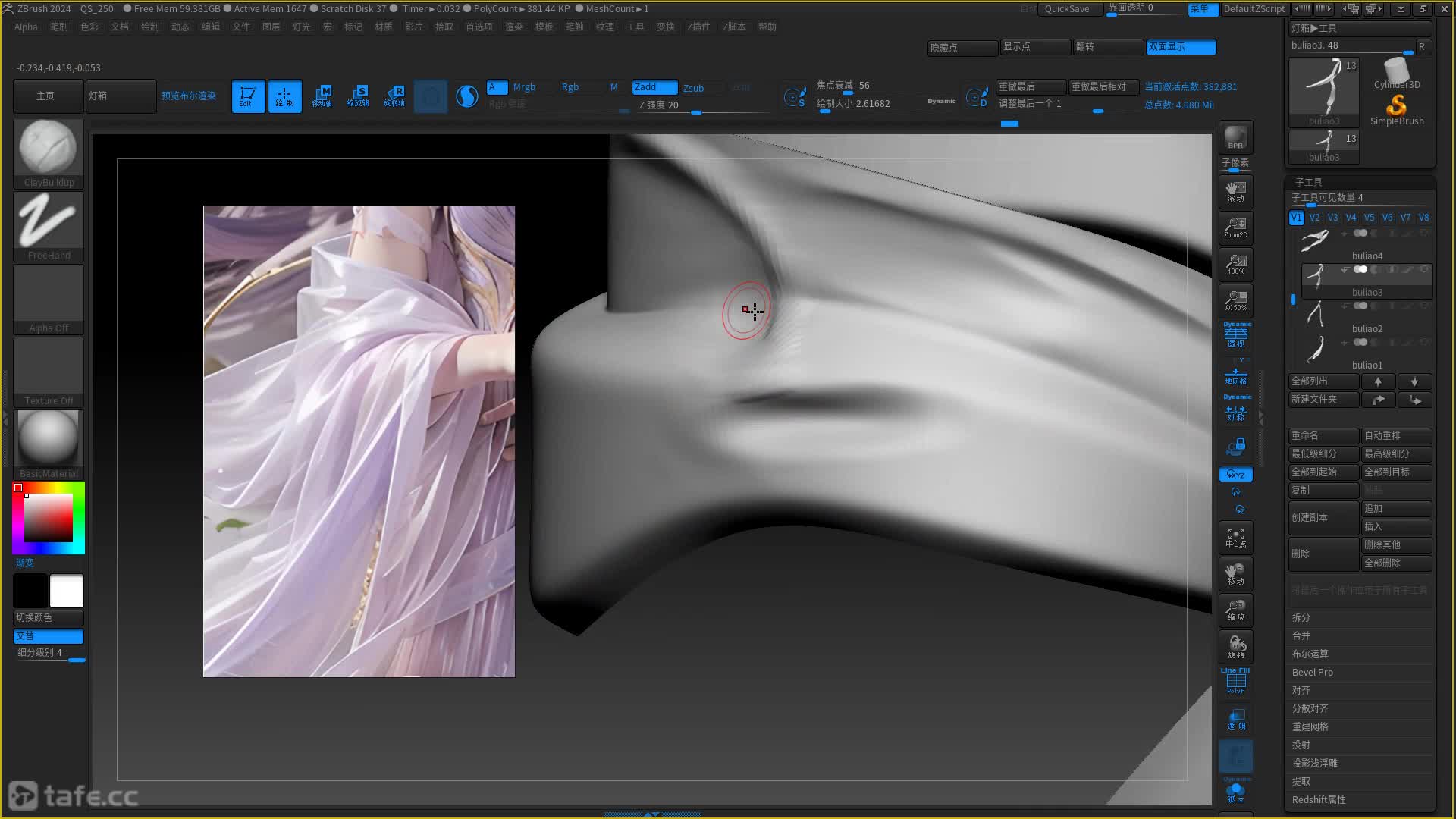Screen dimensions: 1456x819
Task: Click the 创建副本 (Duplicate) button
Action: click(x=1323, y=517)
